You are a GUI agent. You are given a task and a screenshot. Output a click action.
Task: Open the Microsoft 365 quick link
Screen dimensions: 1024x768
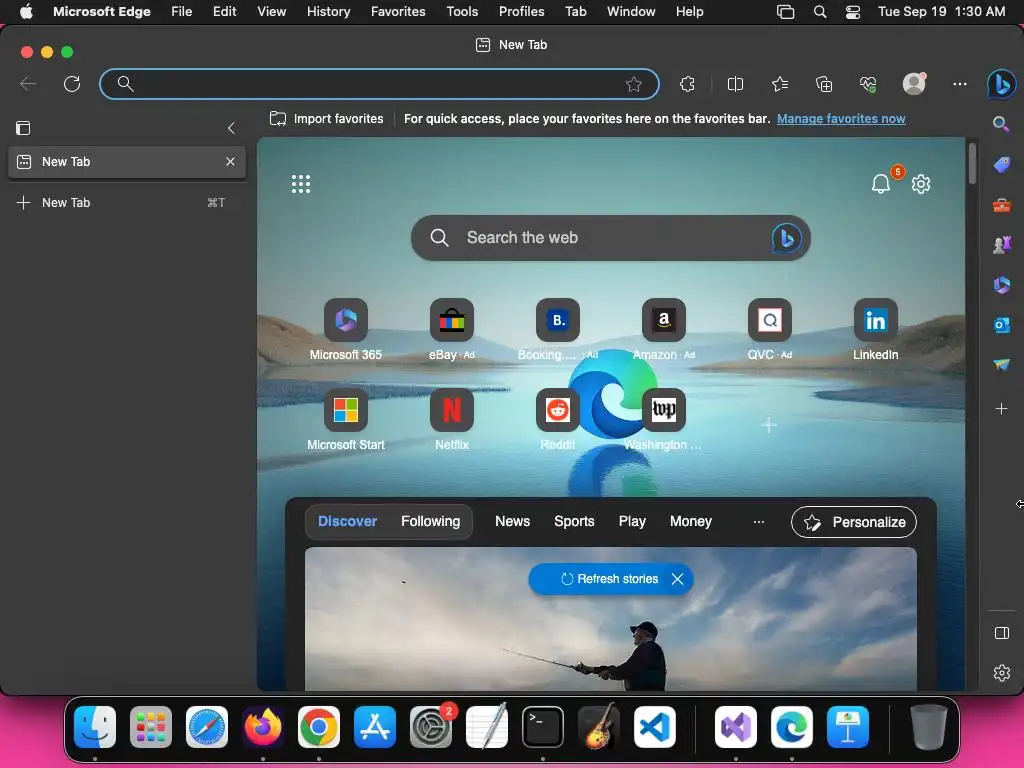click(x=345, y=330)
